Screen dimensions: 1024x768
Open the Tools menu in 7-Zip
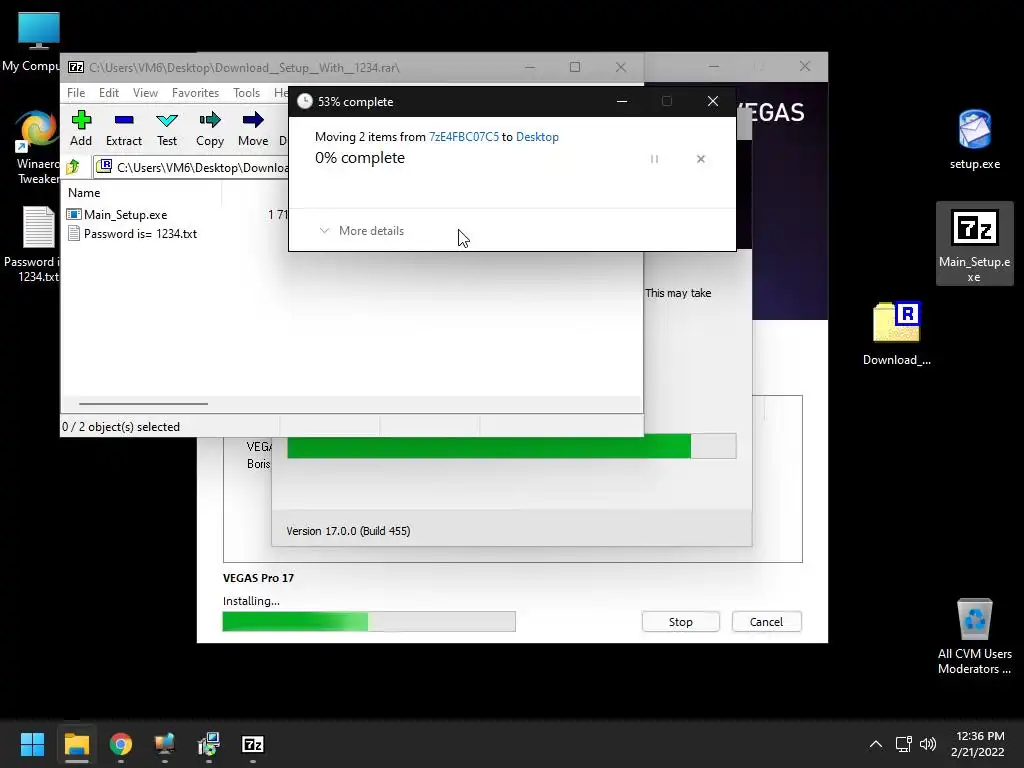[246, 93]
